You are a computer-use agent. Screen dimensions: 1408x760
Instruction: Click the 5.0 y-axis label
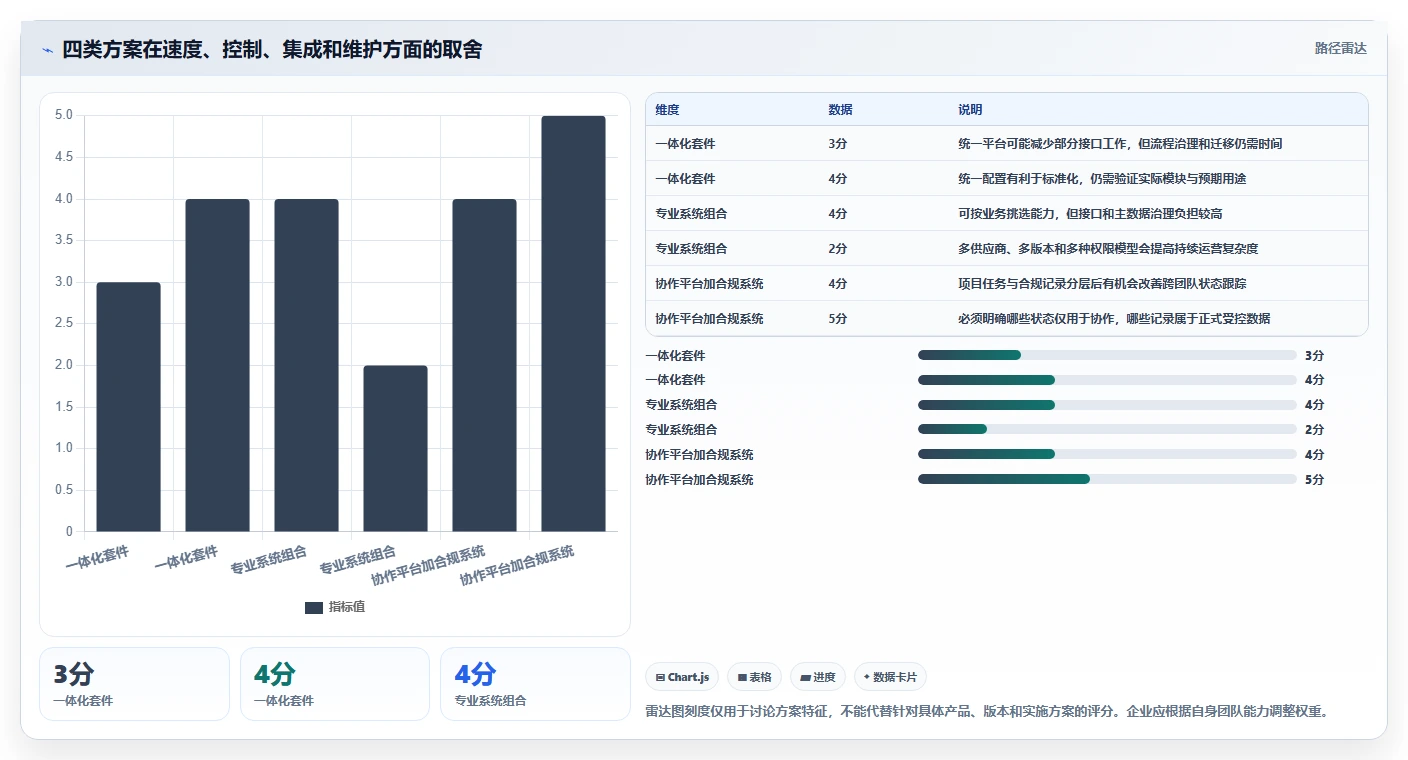click(x=64, y=115)
